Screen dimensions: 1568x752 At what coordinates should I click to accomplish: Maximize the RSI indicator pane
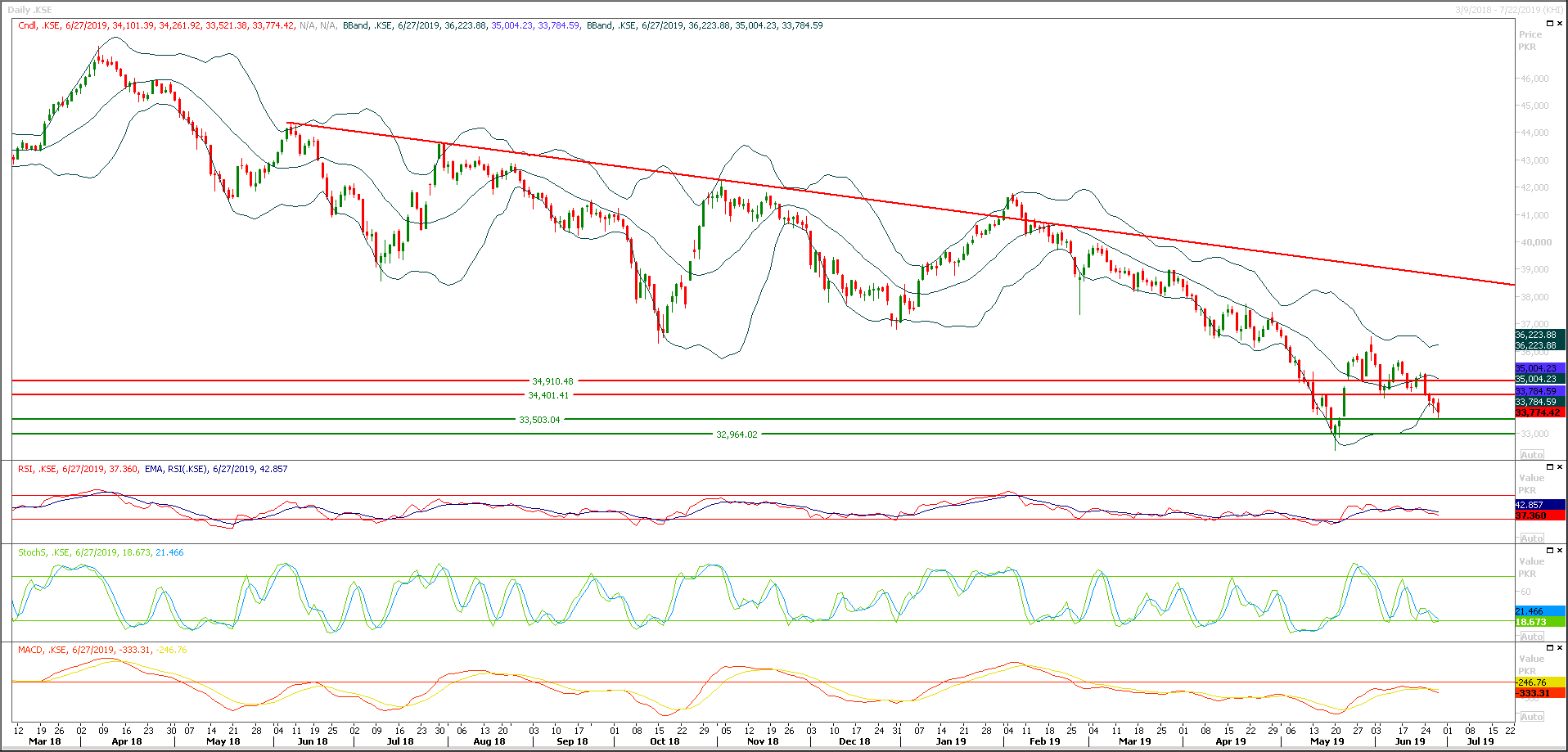(x=1550, y=466)
